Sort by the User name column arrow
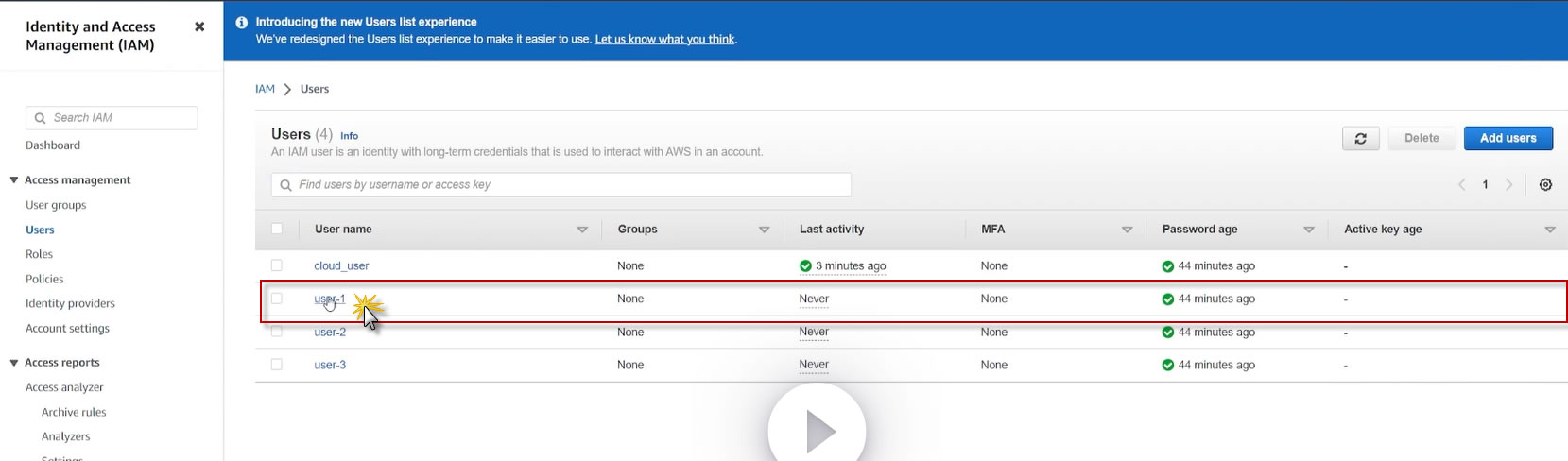1568x461 pixels. click(x=582, y=230)
